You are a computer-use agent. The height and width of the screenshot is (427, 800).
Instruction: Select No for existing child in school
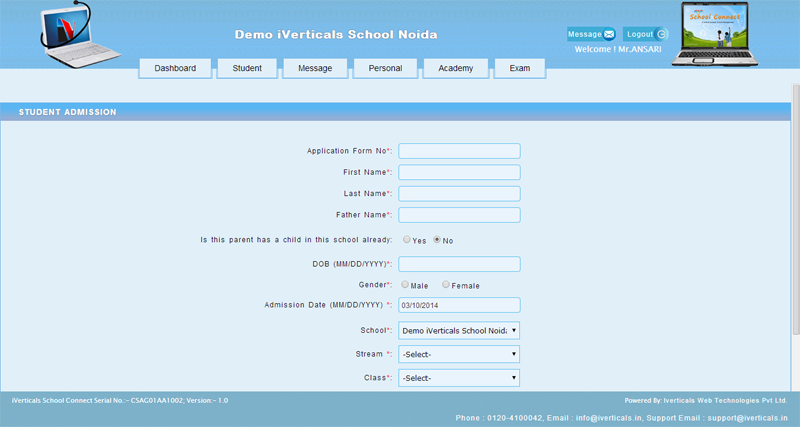(437, 240)
